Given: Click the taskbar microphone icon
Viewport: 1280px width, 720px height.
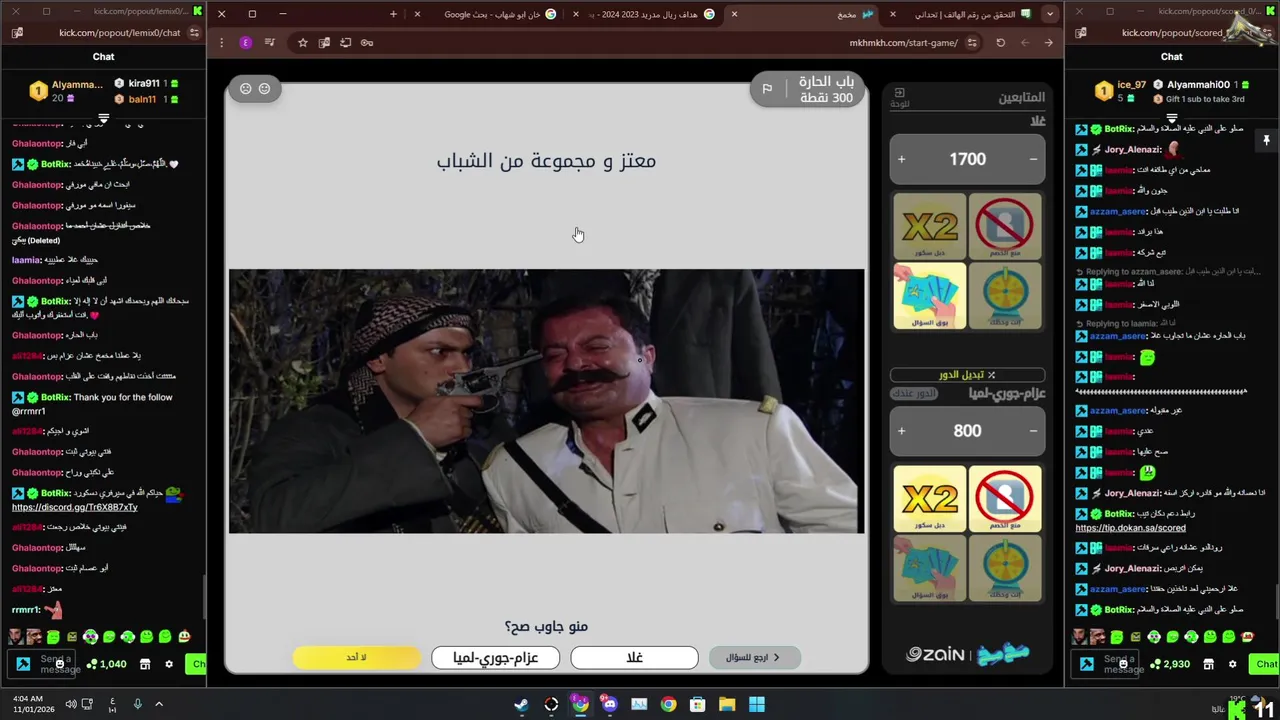Looking at the screenshot, I should 137,705.
